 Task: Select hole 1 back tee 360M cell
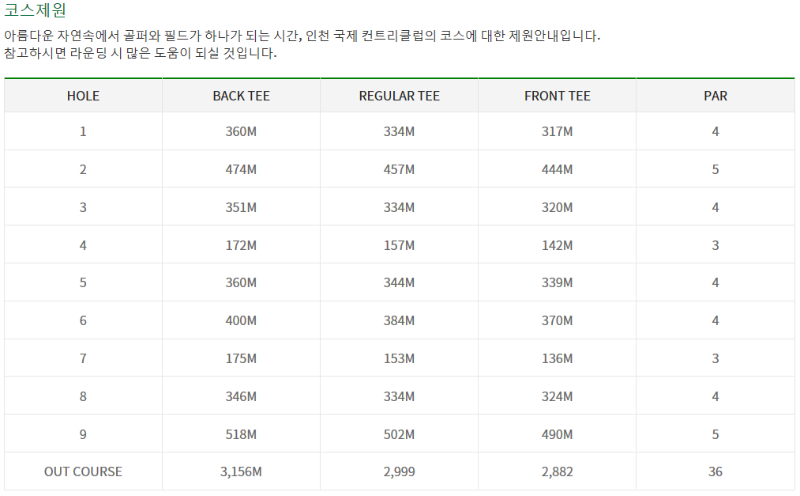[241, 132]
